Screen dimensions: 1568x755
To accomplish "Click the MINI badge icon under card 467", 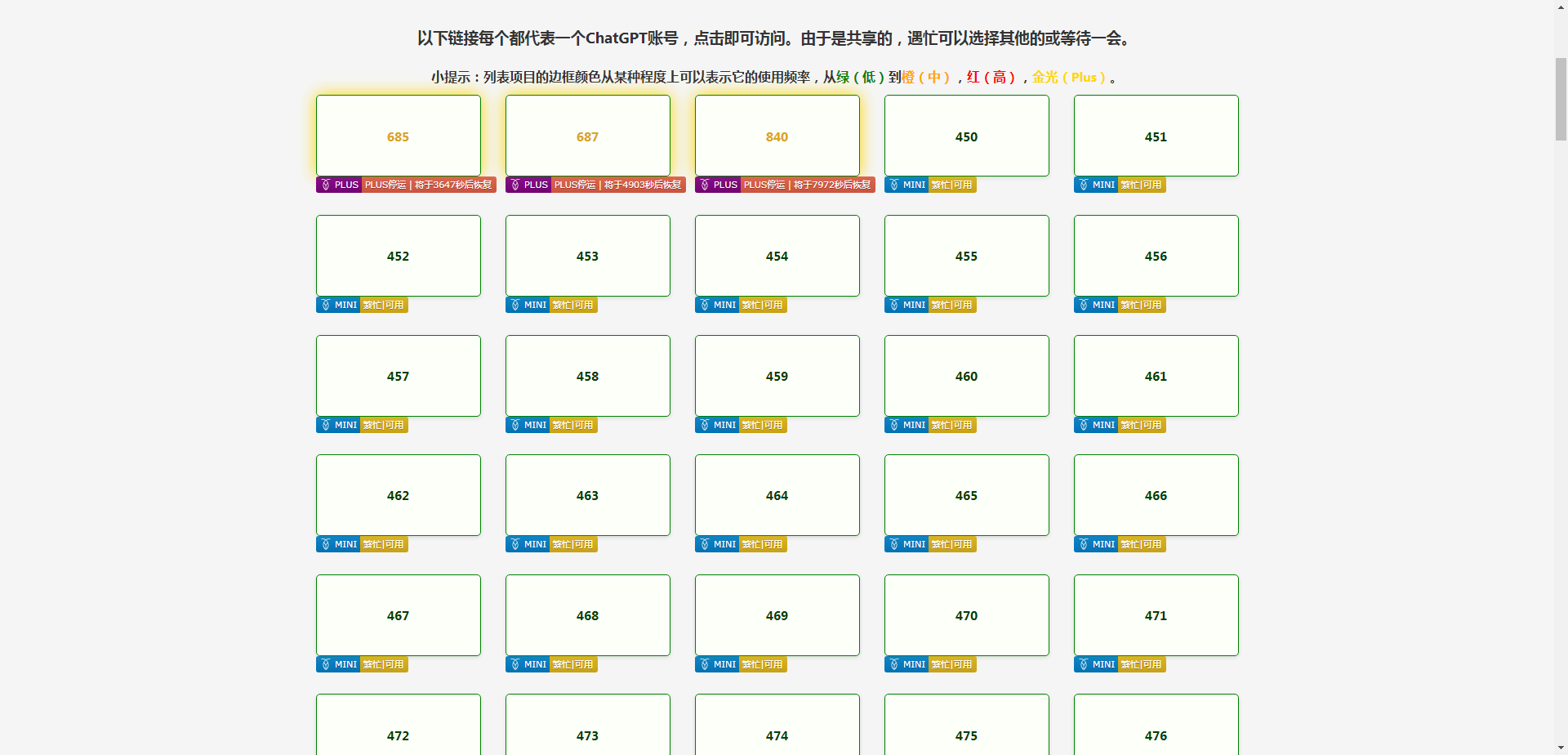I will 326,664.
